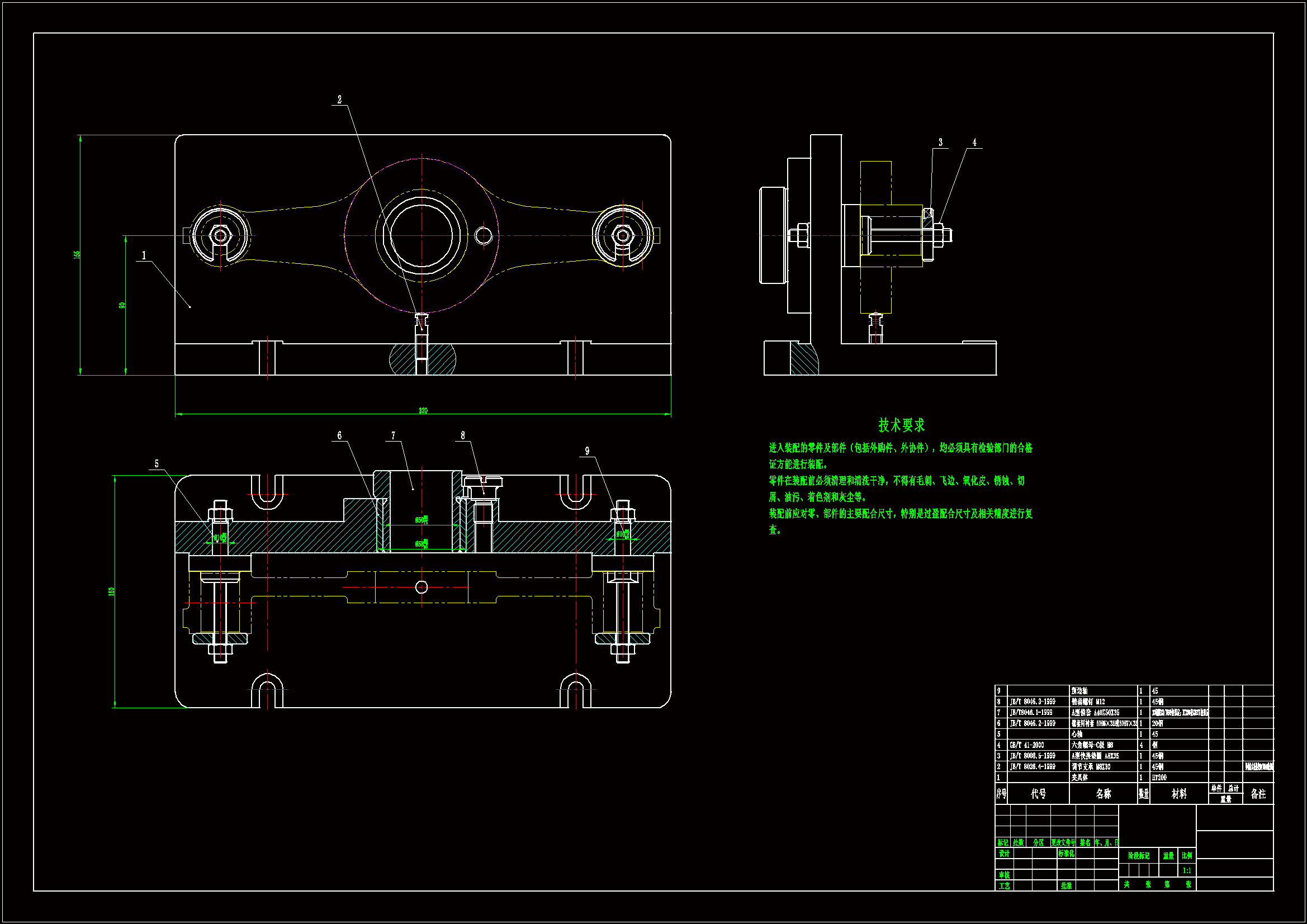
Task: Select balloon number 5 on plan view
Action: (157, 463)
